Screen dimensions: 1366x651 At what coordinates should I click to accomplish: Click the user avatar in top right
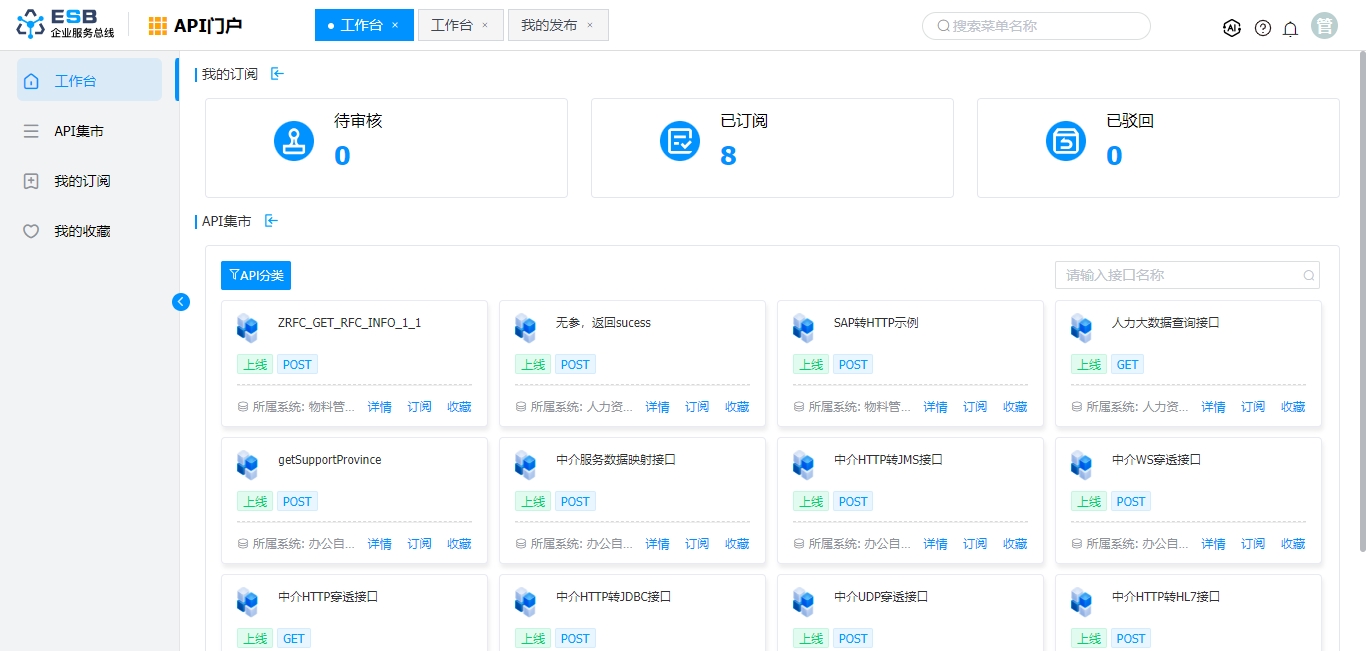pos(1325,26)
